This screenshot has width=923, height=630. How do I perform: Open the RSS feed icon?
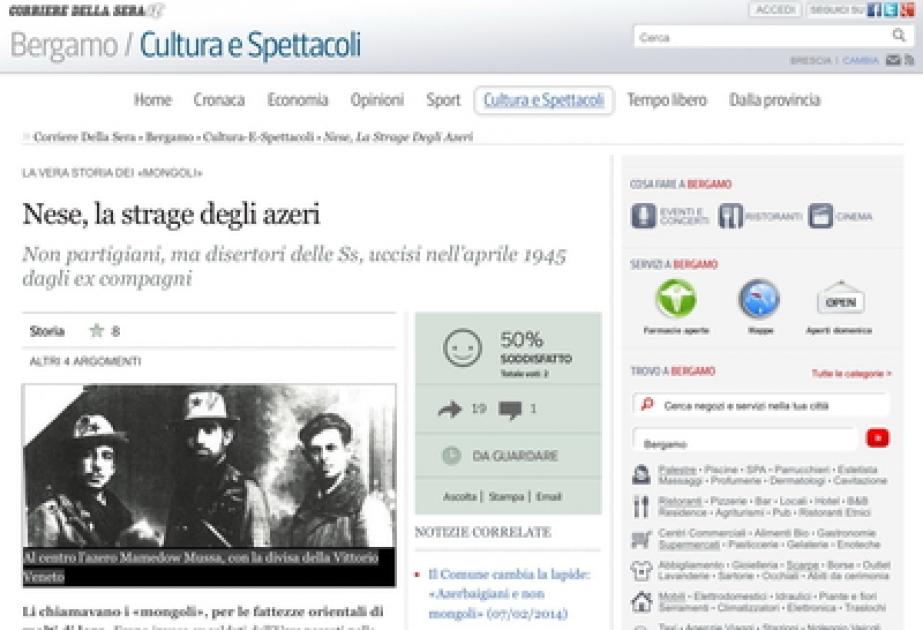pyautogui.click(x=909, y=60)
